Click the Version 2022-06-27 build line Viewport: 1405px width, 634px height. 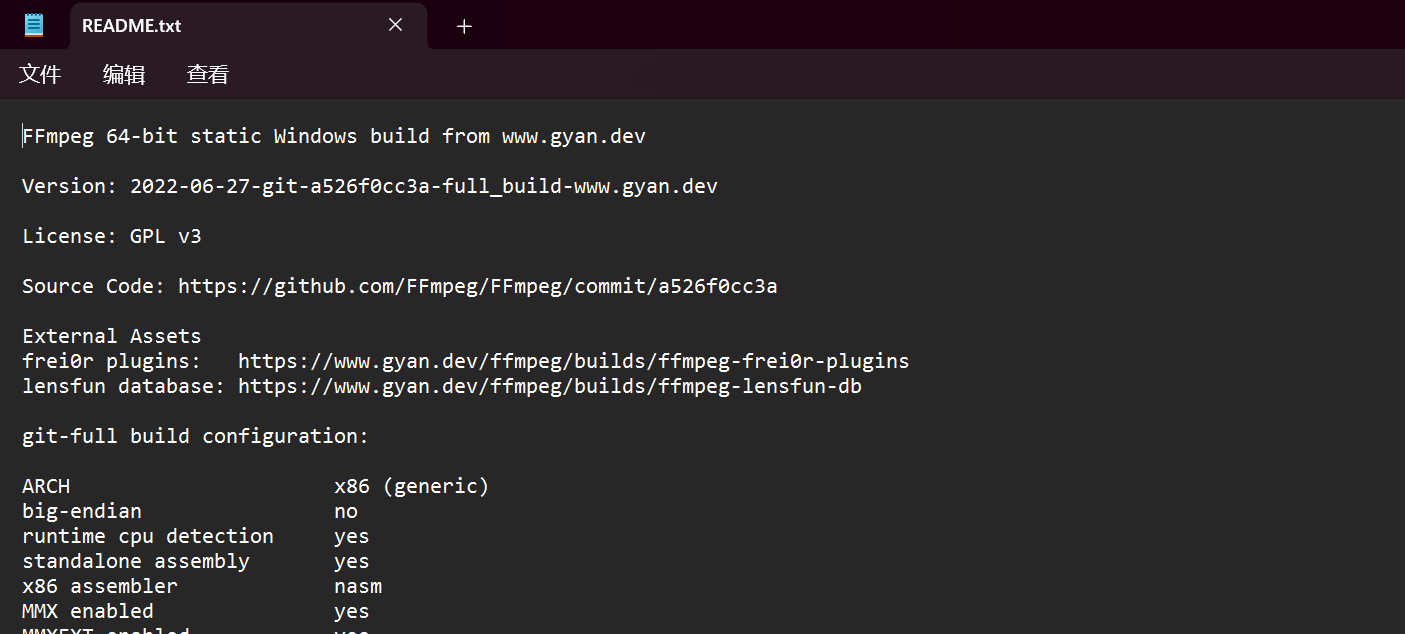pyautogui.click(x=370, y=186)
